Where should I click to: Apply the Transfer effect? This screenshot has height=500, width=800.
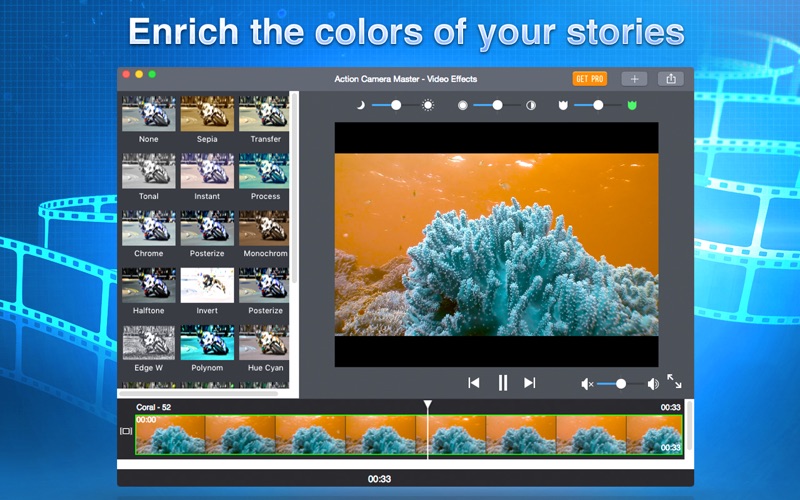click(264, 113)
